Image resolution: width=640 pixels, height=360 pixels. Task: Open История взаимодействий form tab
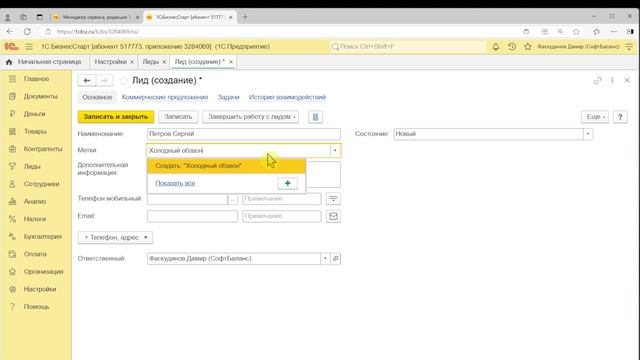click(287, 98)
